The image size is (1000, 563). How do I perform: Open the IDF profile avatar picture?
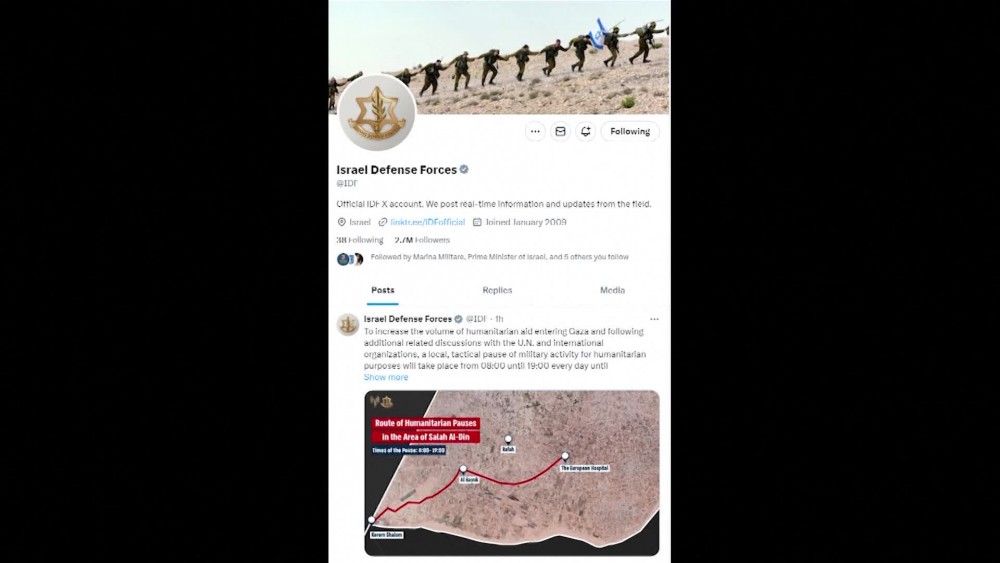377,113
